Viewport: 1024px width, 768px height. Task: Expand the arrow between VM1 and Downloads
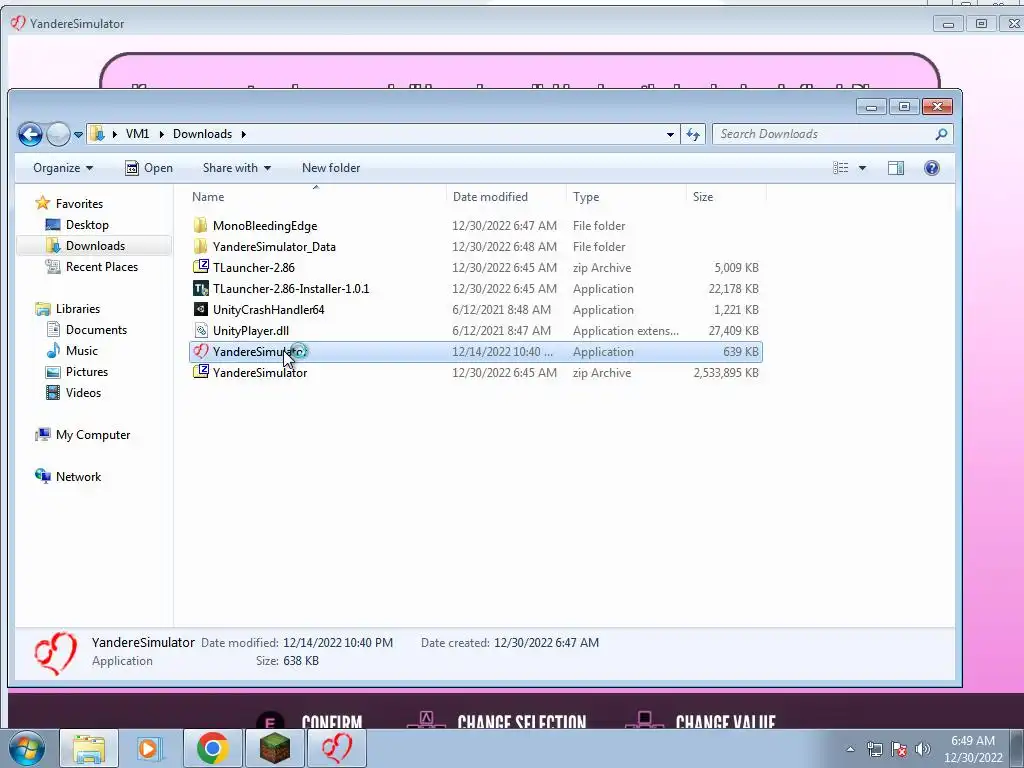161,134
